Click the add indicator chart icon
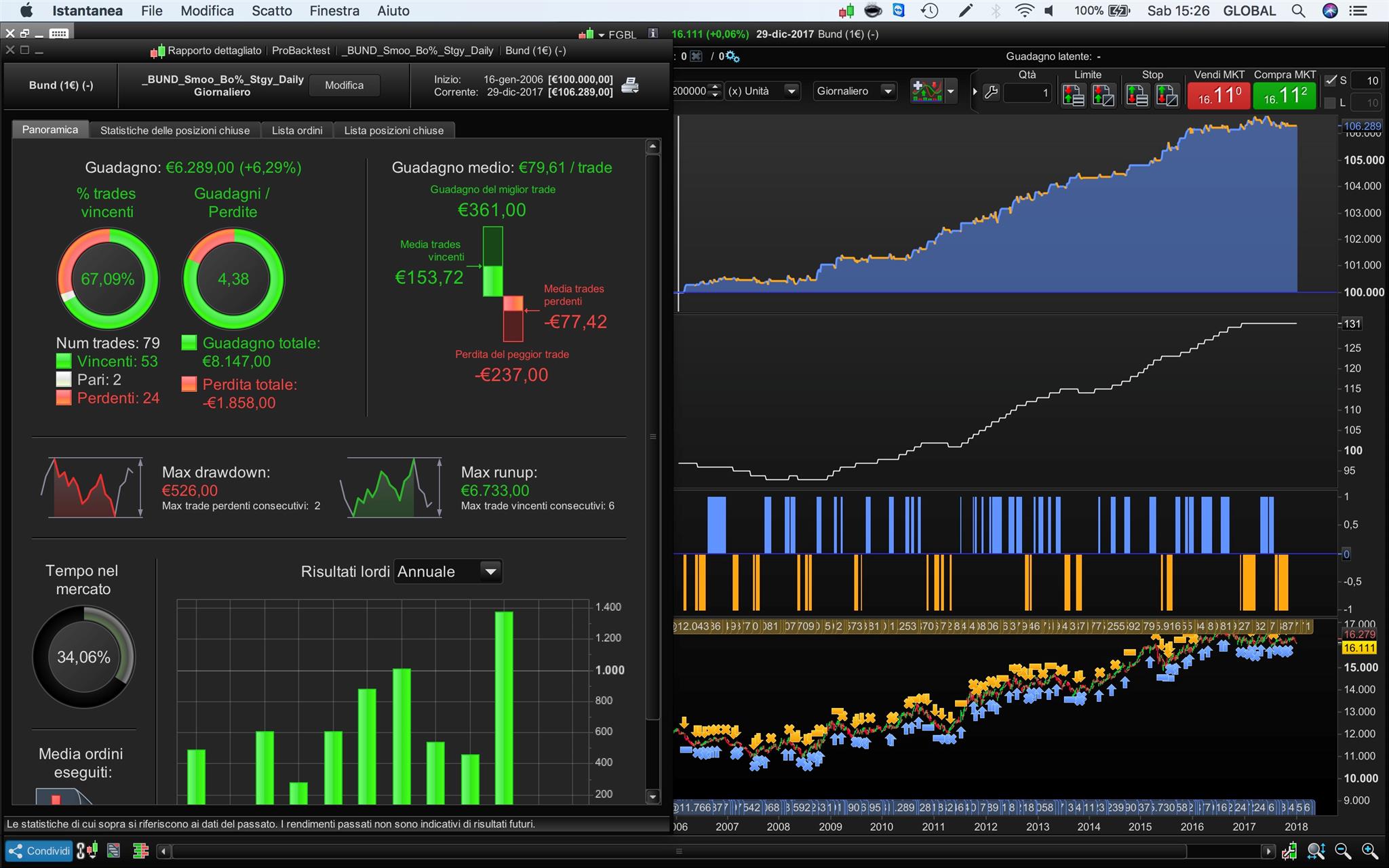1389x868 pixels. [x=926, y=92]
